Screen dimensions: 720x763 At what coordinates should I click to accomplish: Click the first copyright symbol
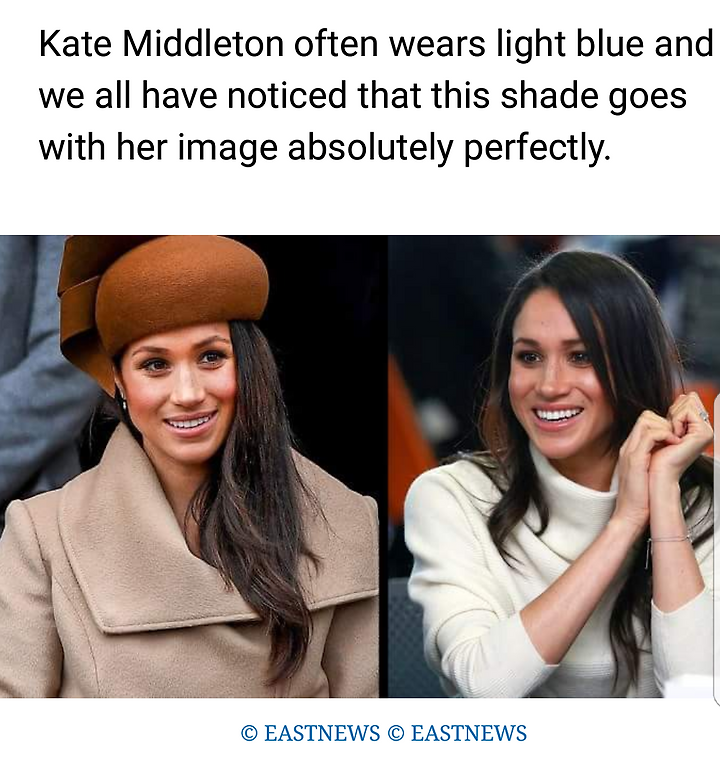point(249,733)
